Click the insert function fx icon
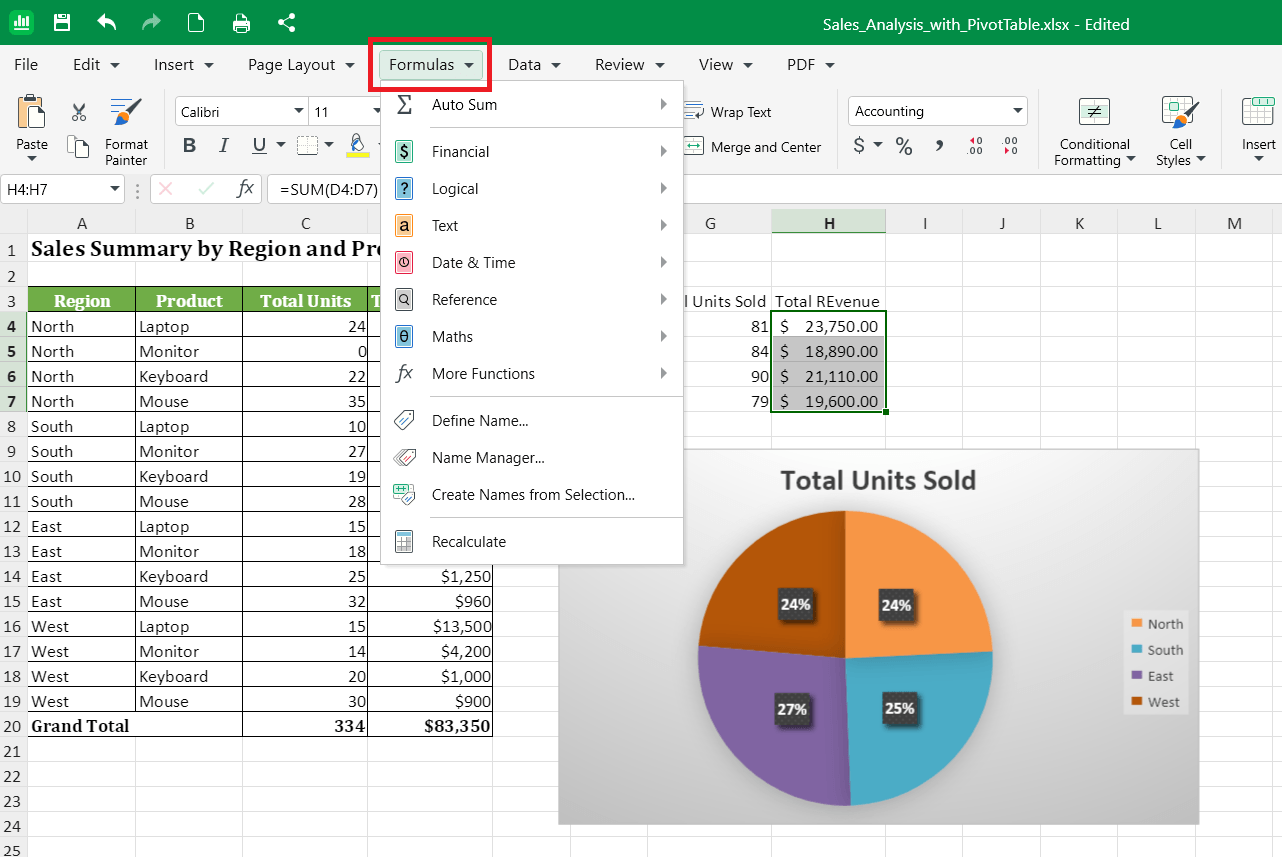The width and height of the screenshot is (1282, 857). coord(245,188)
